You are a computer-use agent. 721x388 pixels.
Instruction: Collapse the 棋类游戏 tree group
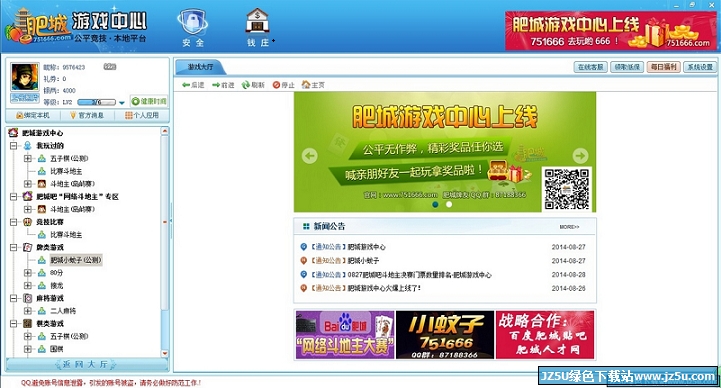point(13,324)
